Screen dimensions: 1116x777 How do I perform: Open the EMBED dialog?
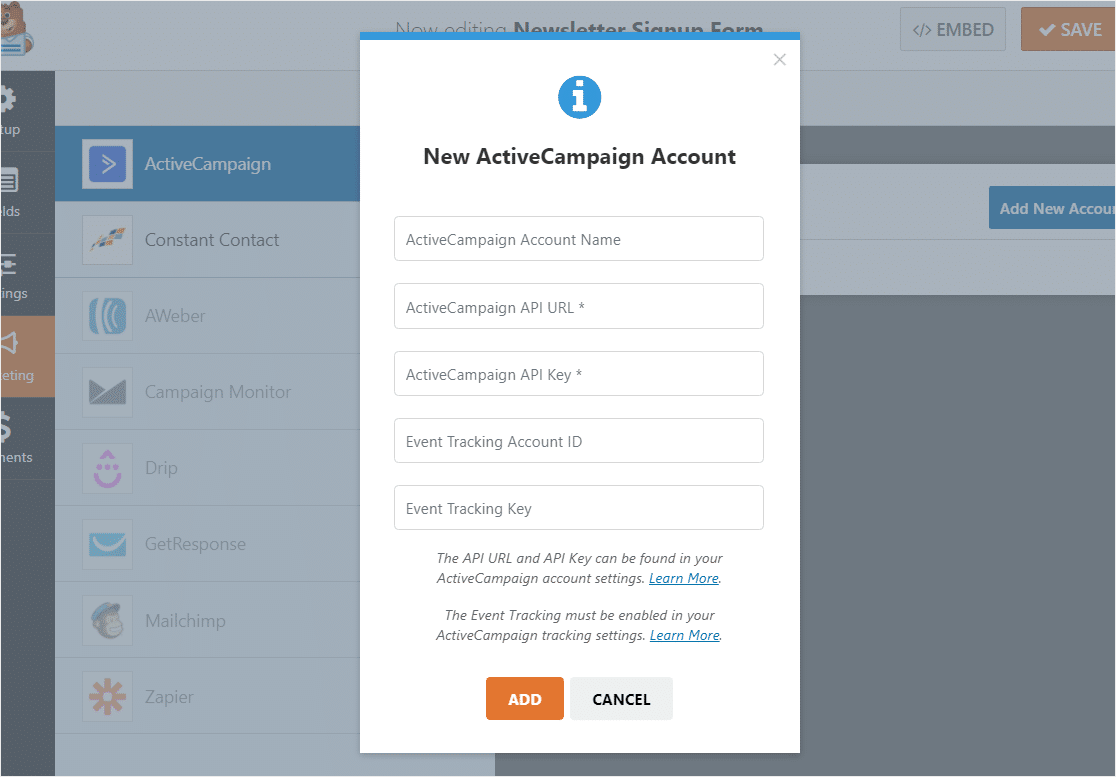[x=952, y=29]
